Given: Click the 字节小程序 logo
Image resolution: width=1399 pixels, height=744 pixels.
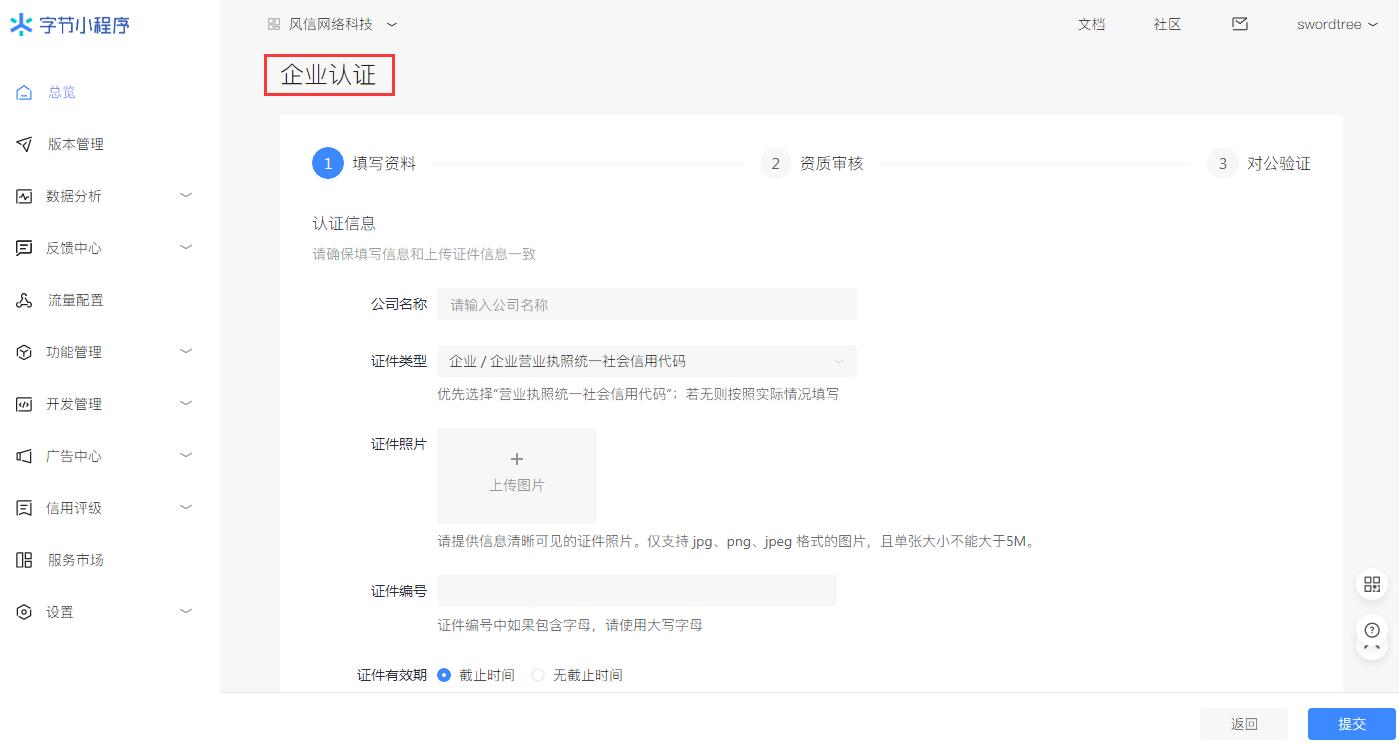Looking at the screenshot, I should pyautogui.click(x=70, y=25).
